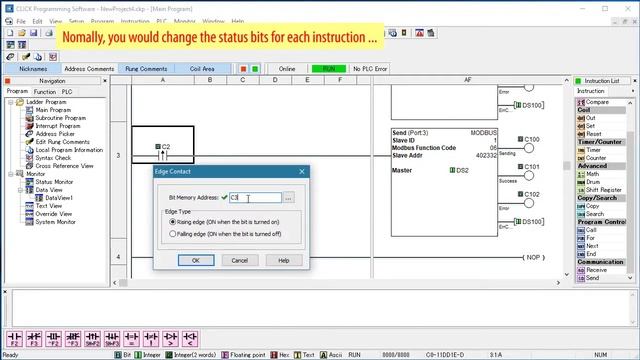Click the Open Project folder icon
This screenshot has width=640, height=360.
tap(22, 33)
